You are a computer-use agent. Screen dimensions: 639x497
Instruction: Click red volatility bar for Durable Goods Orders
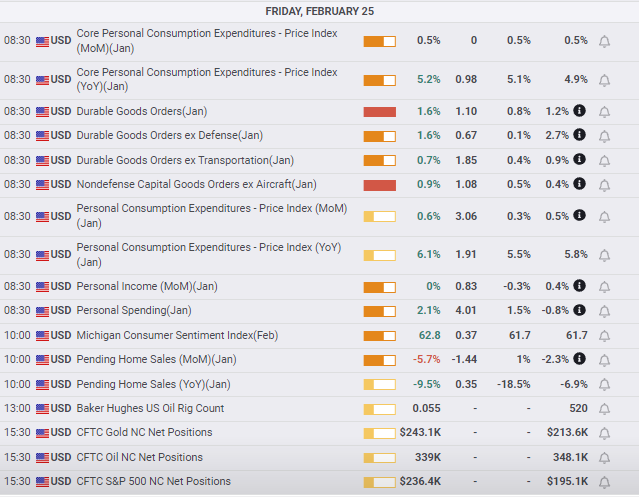(x=379, y=112)
